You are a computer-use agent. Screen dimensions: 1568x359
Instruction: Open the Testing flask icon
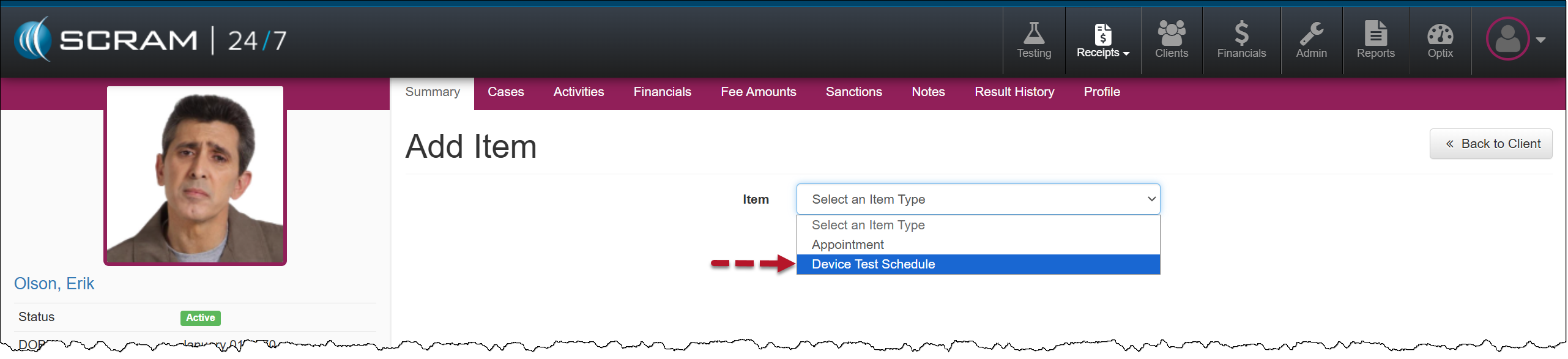pos(1033,34)
